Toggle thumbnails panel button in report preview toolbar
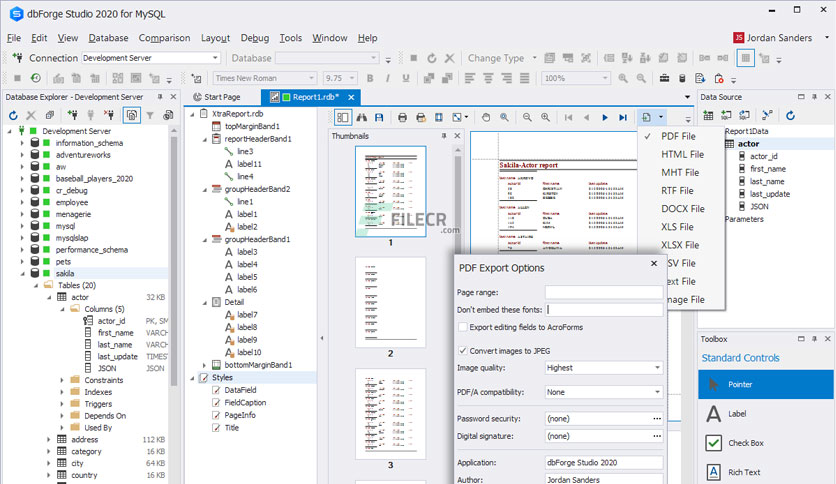Screen dimensions: 836x484 click(x=343, y=117)
